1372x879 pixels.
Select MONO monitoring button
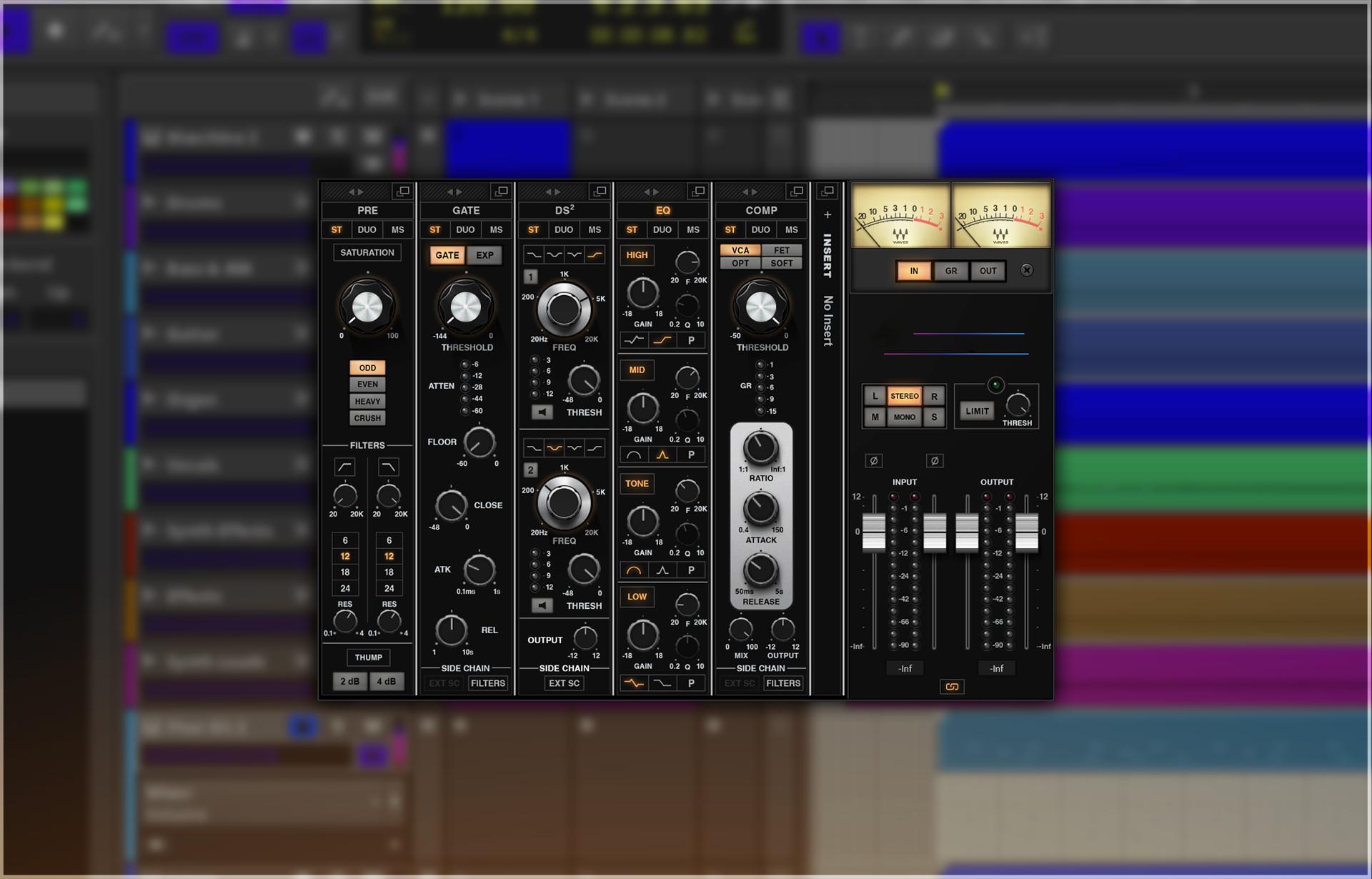point(904,417)
